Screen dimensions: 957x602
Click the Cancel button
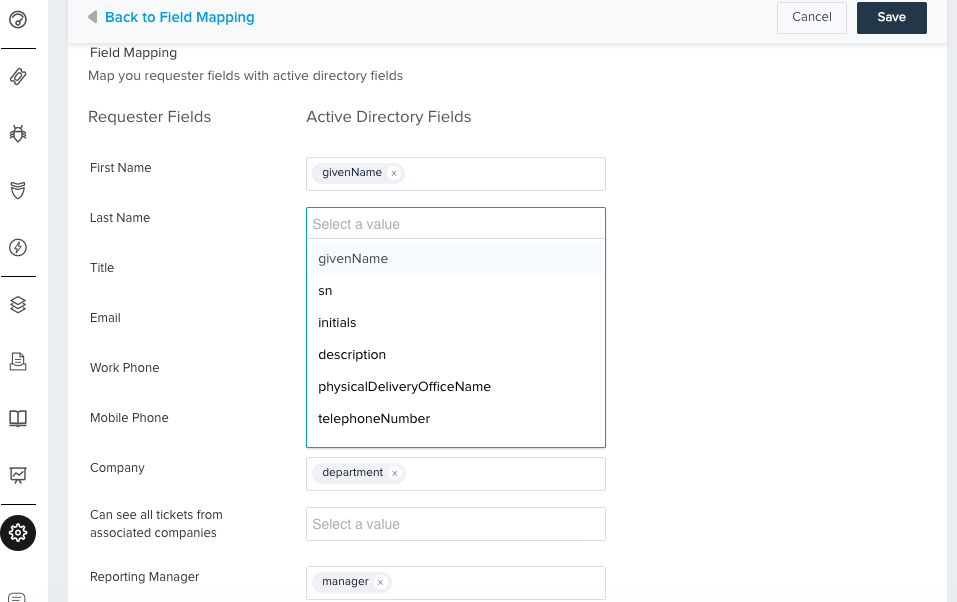(x=812, y=18)
